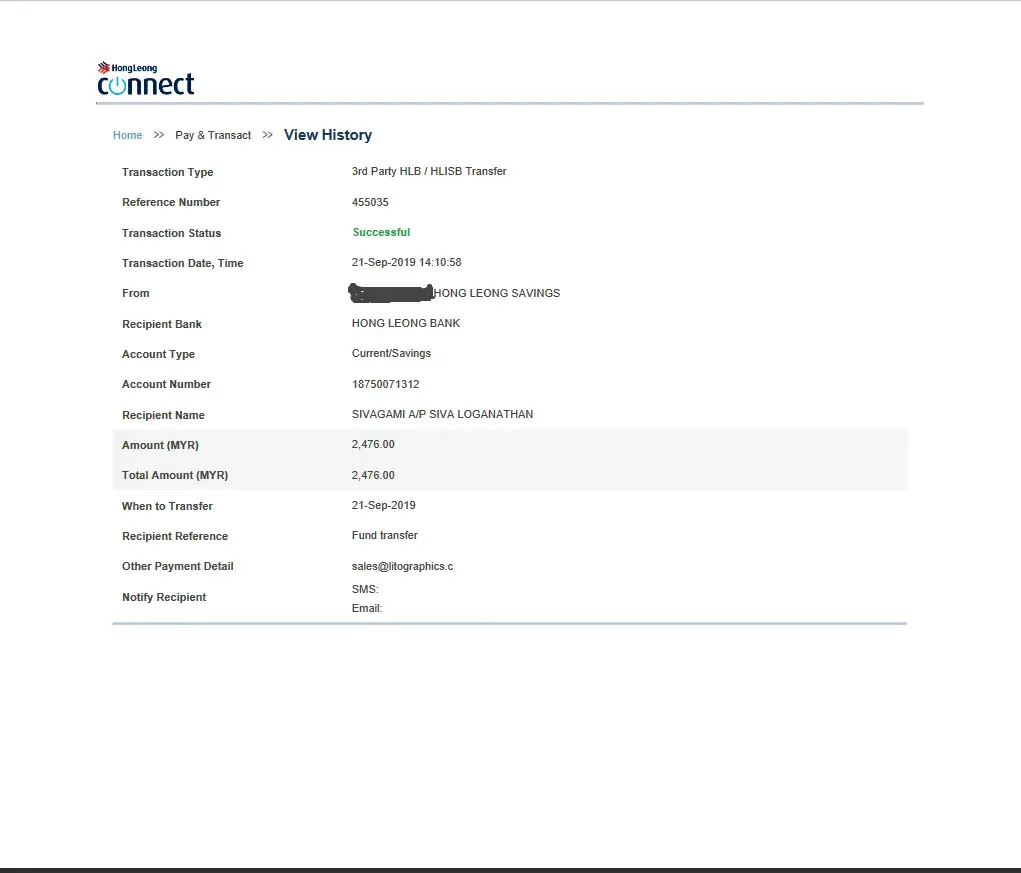Image resolution: width=1021 pixels, height=873 pixels.
Task: Select When to Transfer date 21-Sep-2019
Action: (x=384, y=505)
